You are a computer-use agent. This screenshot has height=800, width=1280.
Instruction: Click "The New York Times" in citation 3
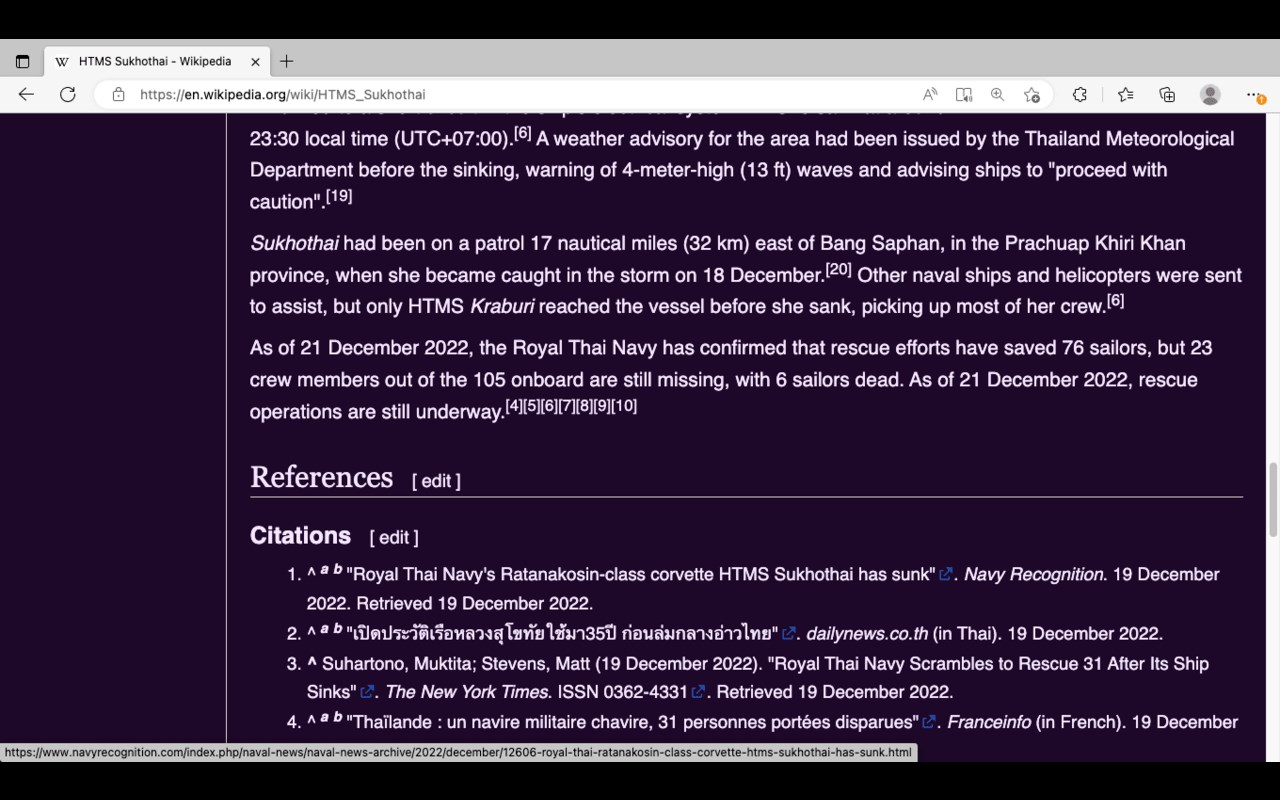tap(466, 692)
